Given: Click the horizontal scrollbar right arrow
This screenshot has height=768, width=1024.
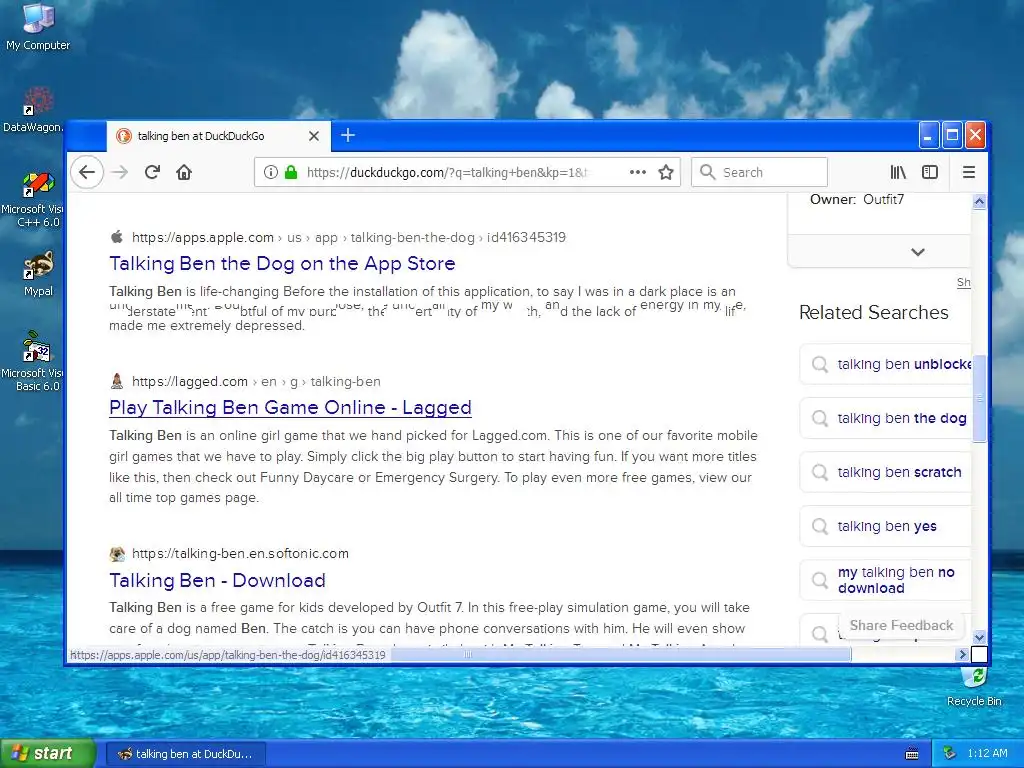Looking at the screenshot, I should (962, 654).
